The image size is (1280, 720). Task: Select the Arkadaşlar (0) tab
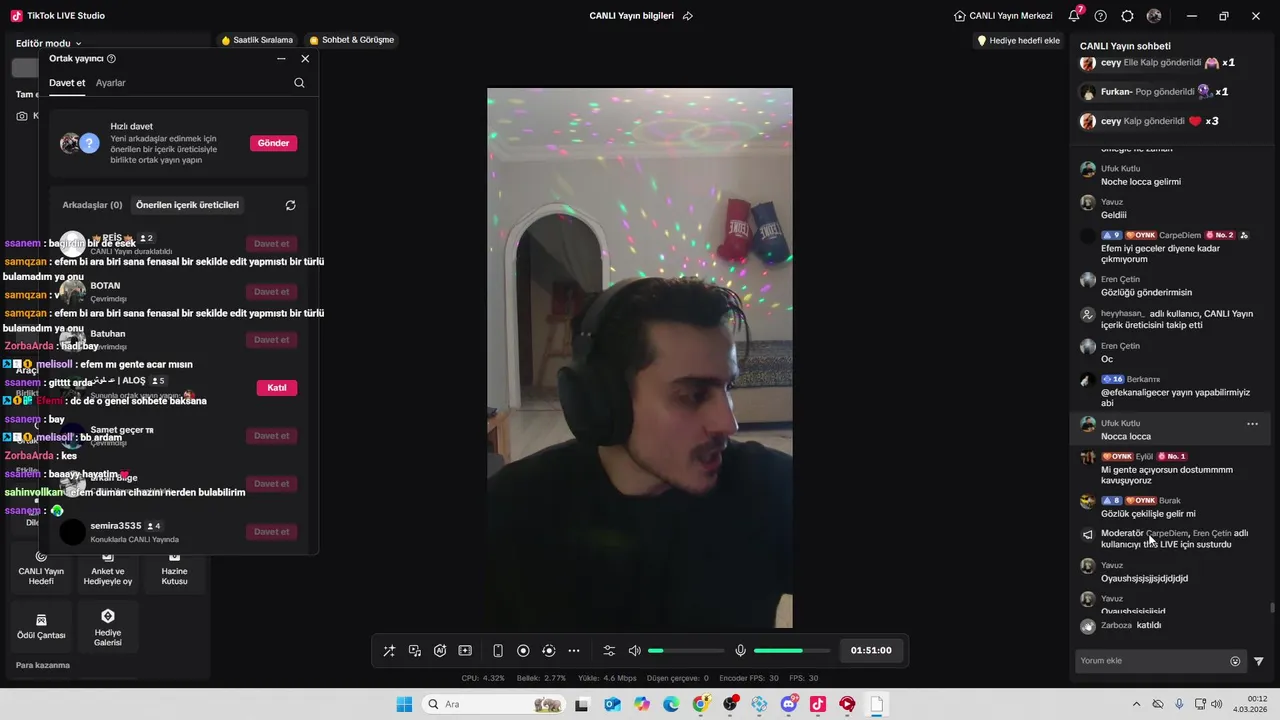[x=92, y=205]
